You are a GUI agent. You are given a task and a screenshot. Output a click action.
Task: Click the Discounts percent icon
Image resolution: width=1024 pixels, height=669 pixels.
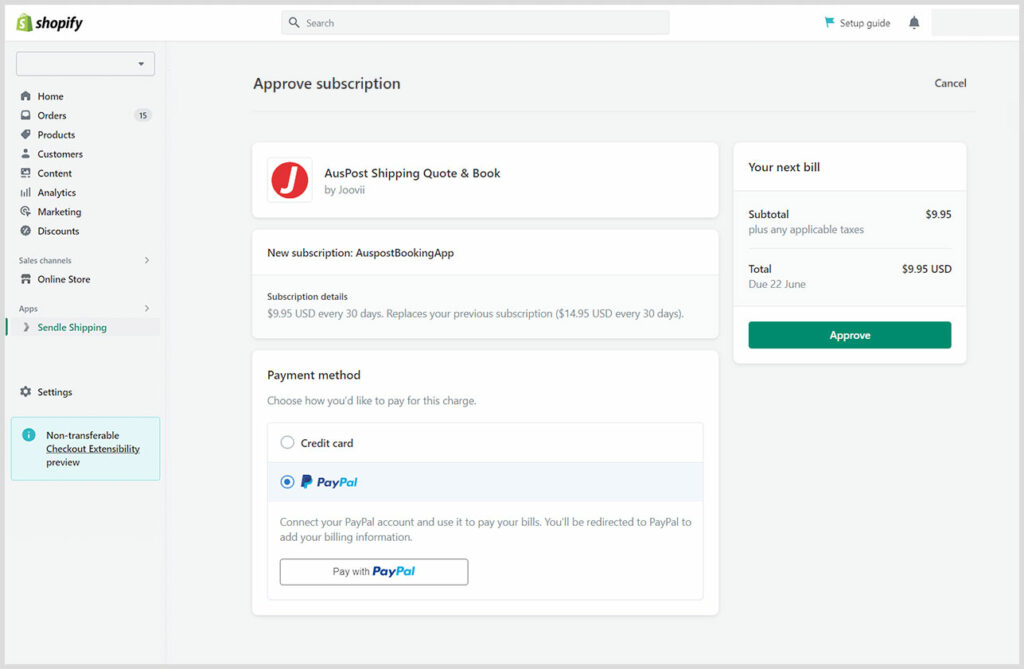pos(25,231)
